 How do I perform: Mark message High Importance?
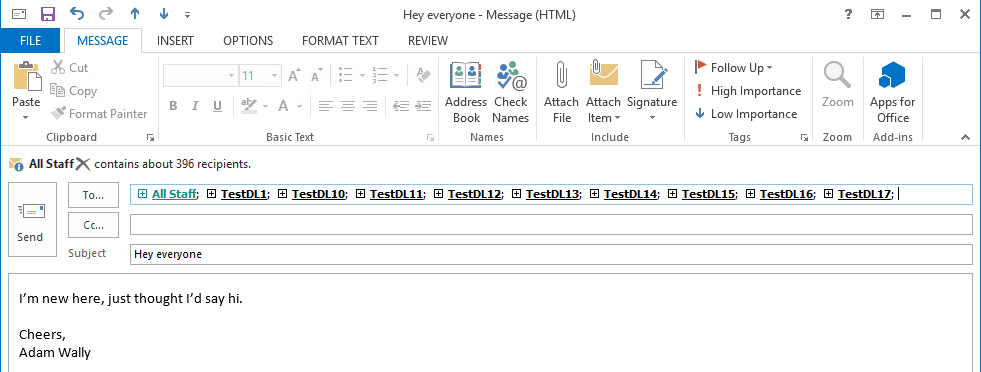(748, 91)
